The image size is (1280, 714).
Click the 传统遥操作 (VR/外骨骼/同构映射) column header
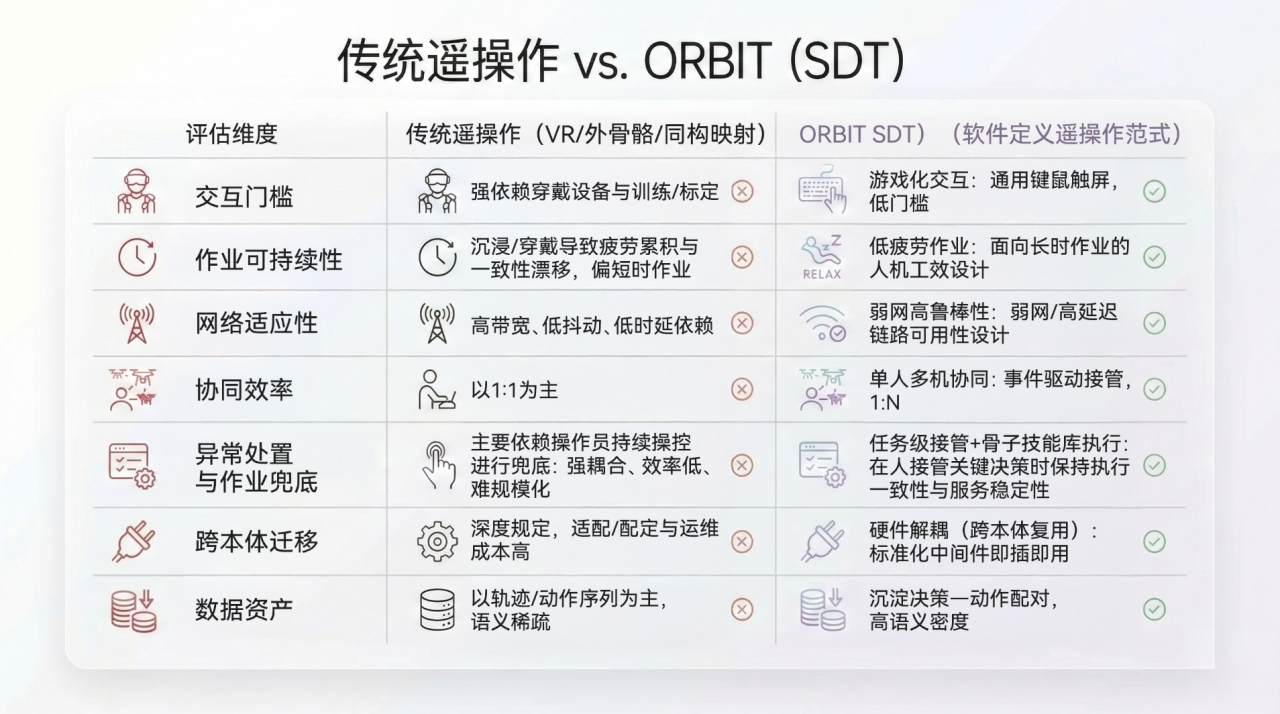[586, 134]
